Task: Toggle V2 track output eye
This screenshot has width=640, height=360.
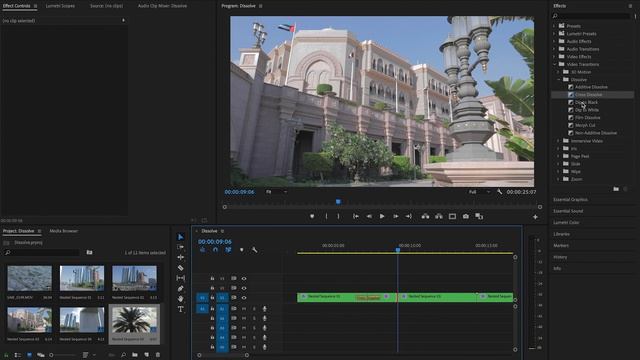Action: [244, 288]
